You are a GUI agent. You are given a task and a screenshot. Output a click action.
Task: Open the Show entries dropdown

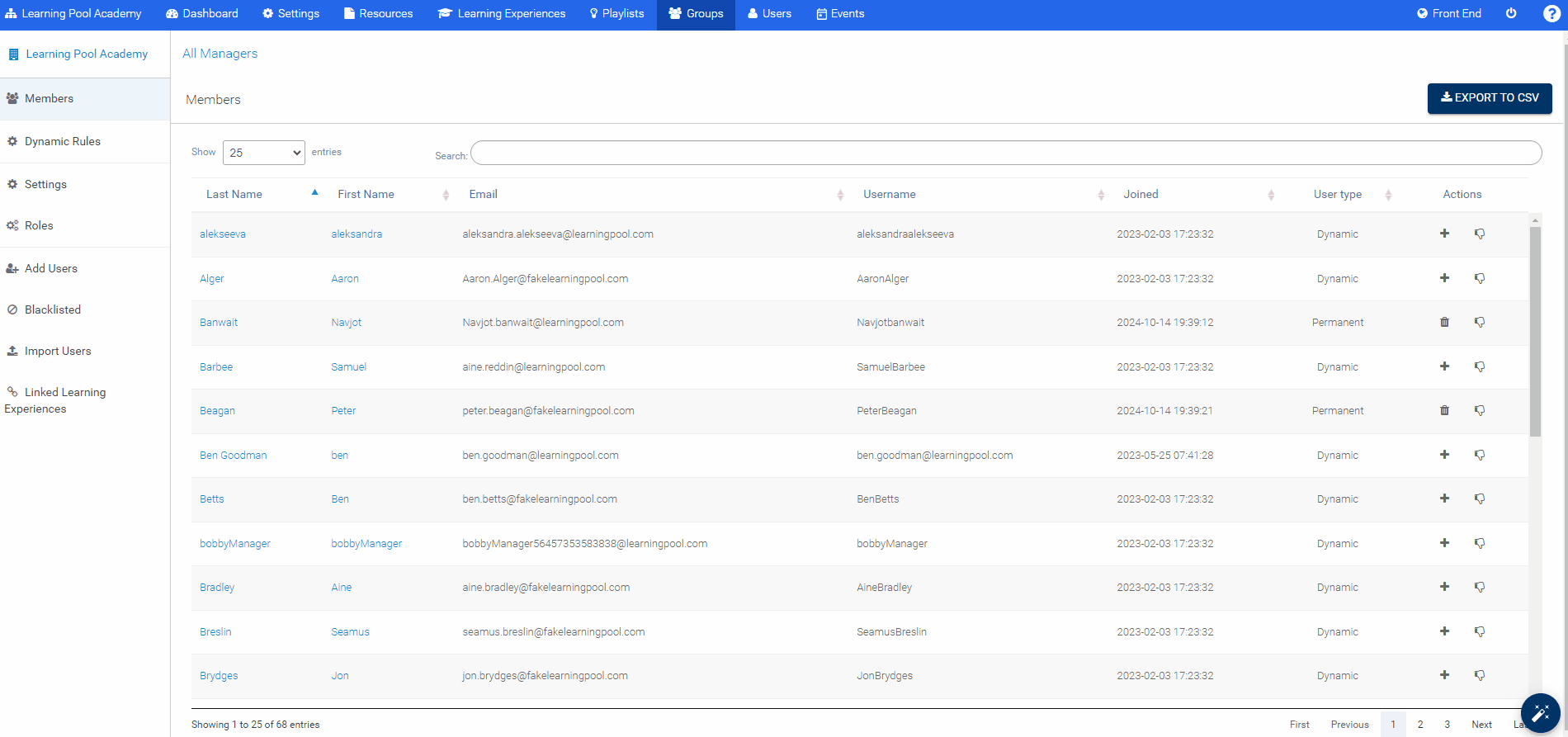point(263,153)
